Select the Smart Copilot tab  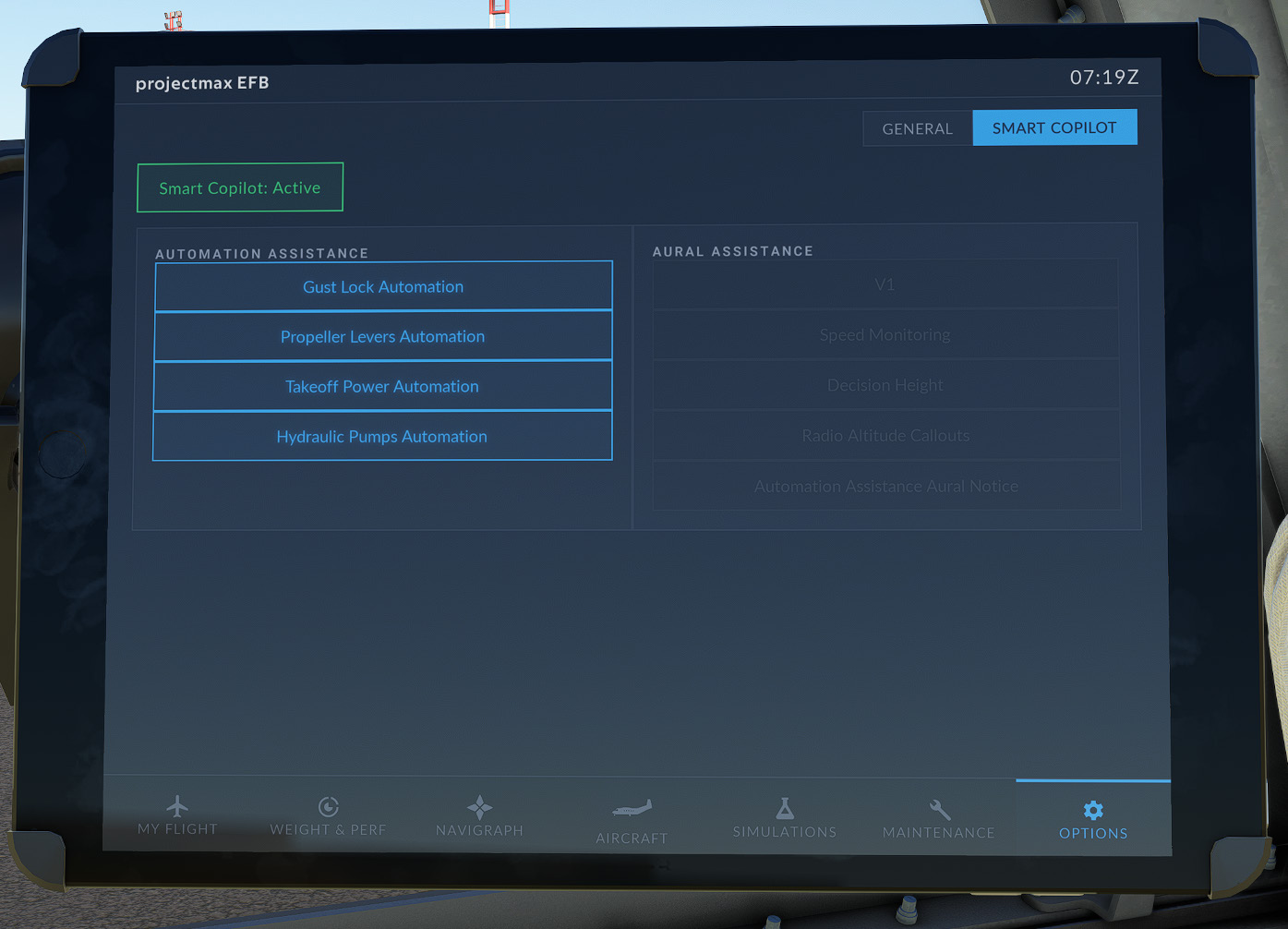click(x=1054, y=127)
